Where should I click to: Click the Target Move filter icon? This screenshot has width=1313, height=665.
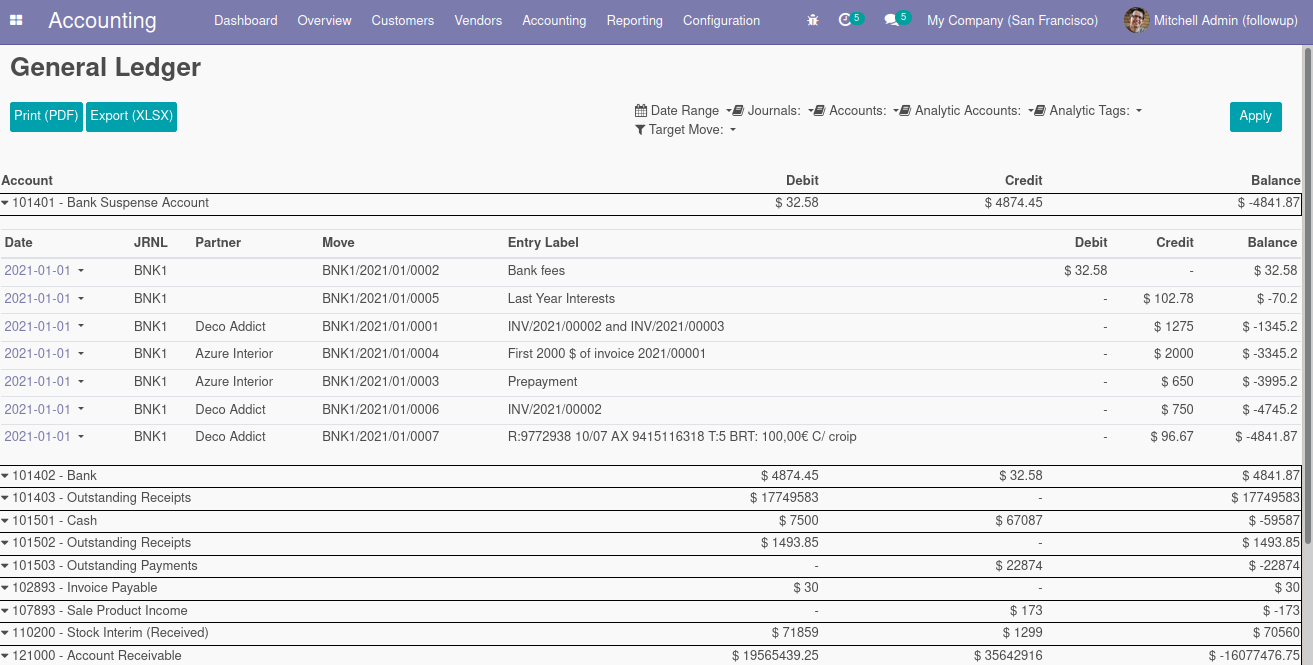pyautogui.click(x=640, y=130)
